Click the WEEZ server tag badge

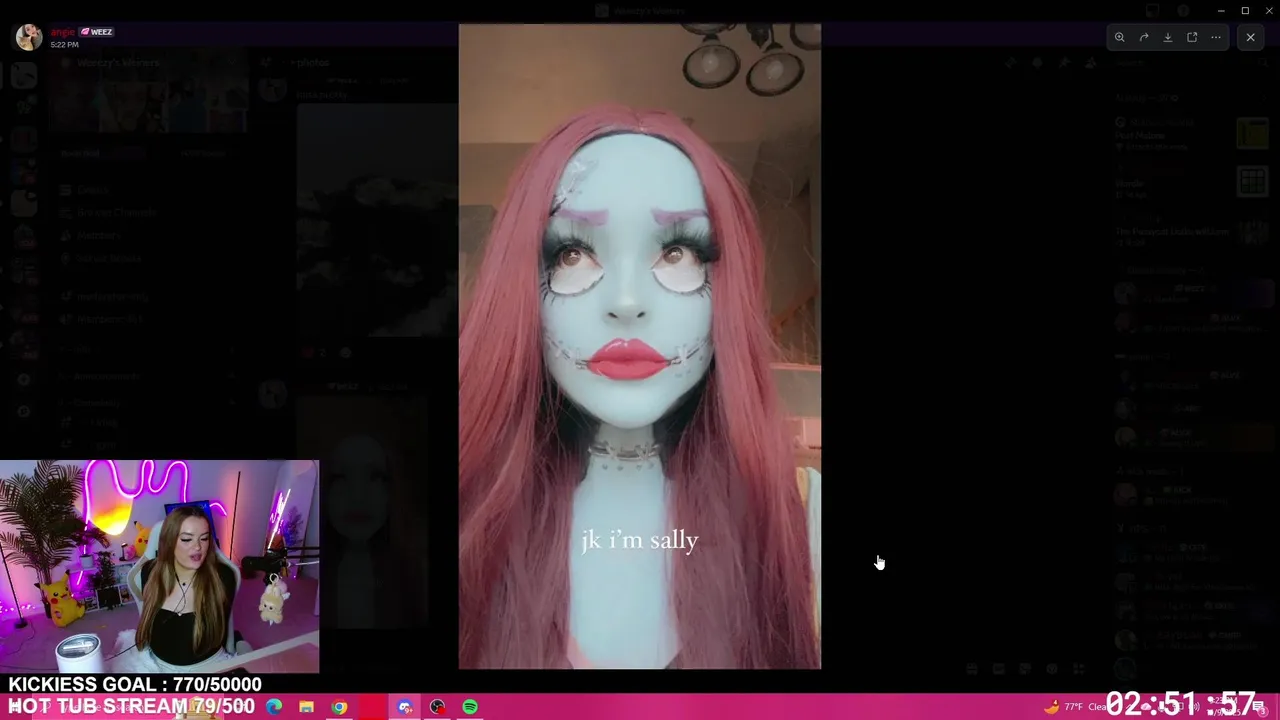[97, 32]
